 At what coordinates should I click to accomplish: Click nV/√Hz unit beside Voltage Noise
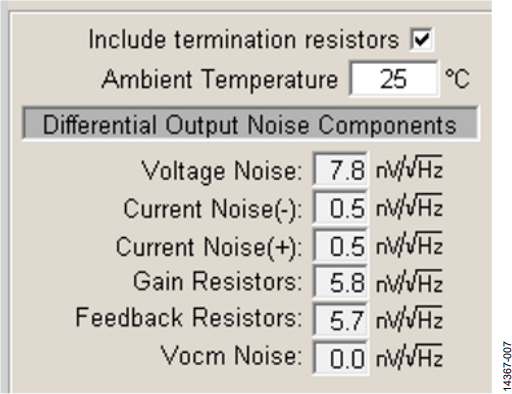(409, 168)
